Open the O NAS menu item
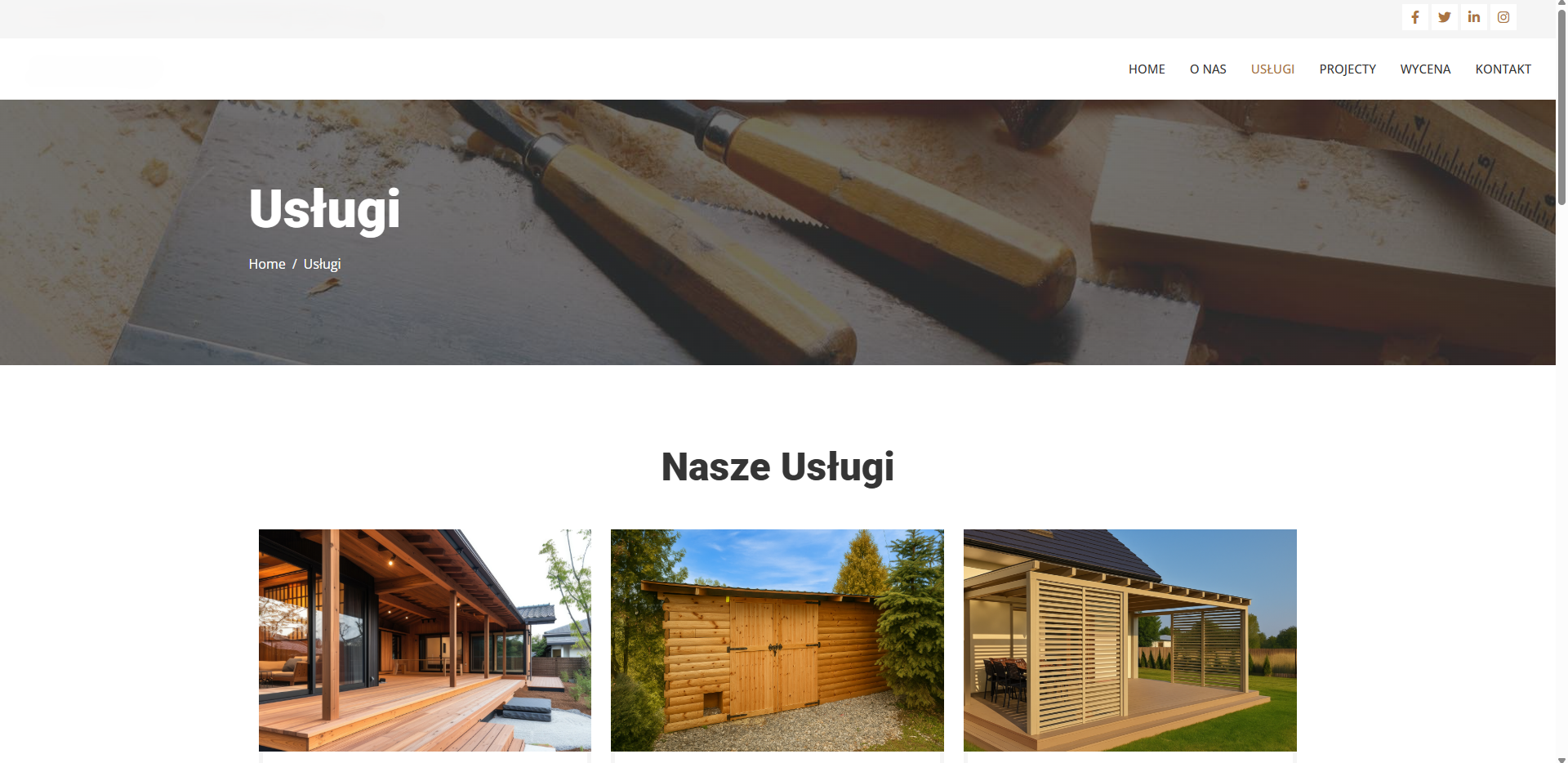Image resolution: width=1568 pixels, height=763 pixels. [x=1208, y=69]
